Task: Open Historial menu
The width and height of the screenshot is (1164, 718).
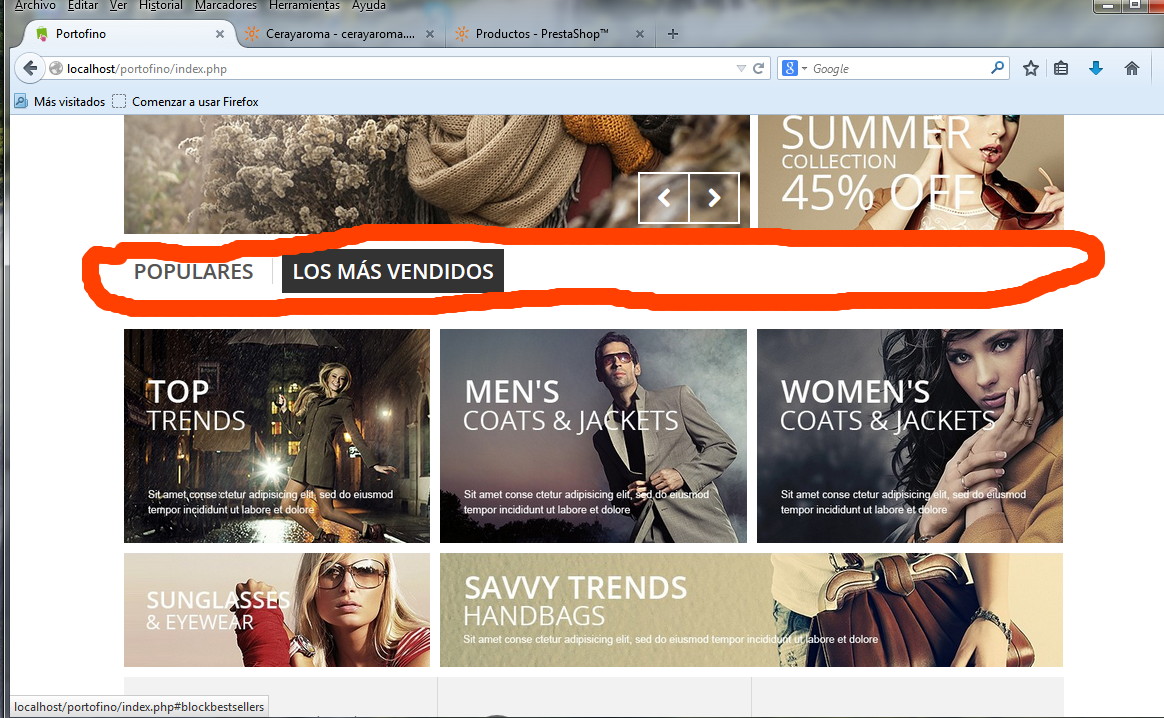Action: (x=160, y=5)
